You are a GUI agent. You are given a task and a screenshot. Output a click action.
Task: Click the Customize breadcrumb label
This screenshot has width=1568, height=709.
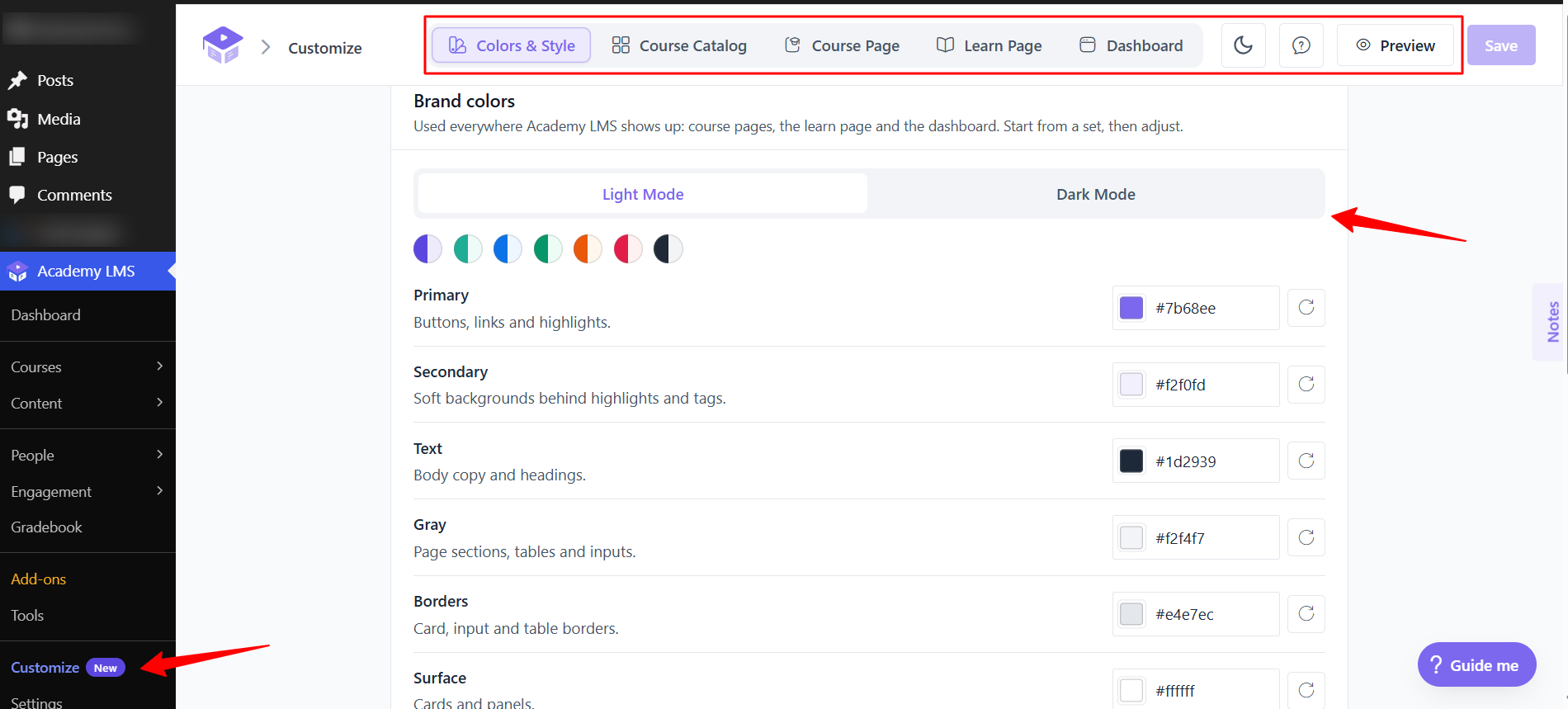point(325,48)
